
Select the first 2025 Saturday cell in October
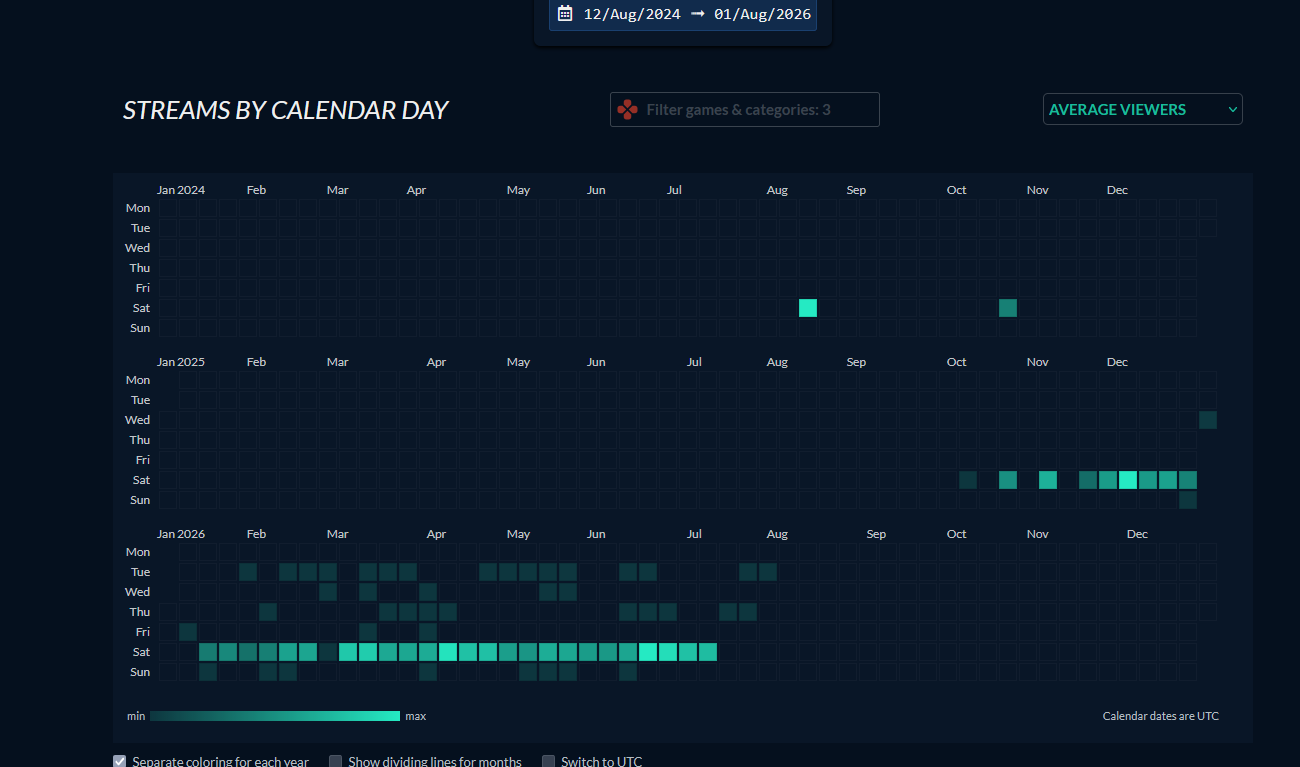[x=968, y=480]
